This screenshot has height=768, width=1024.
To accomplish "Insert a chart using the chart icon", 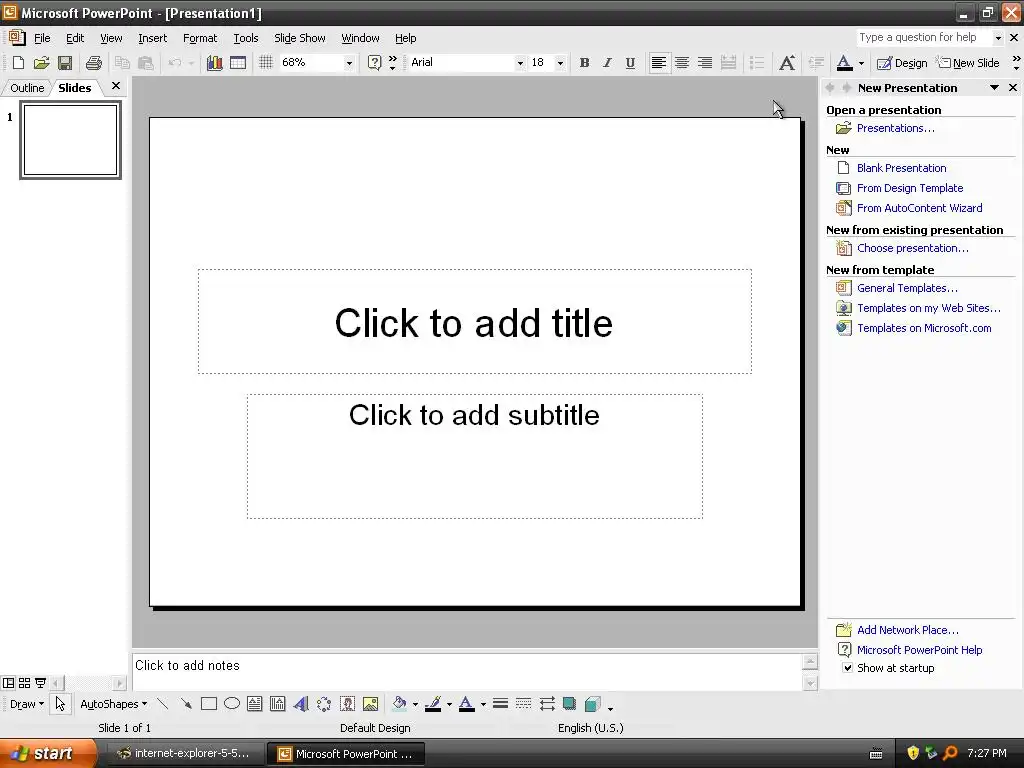I will [x=214, y=63].
